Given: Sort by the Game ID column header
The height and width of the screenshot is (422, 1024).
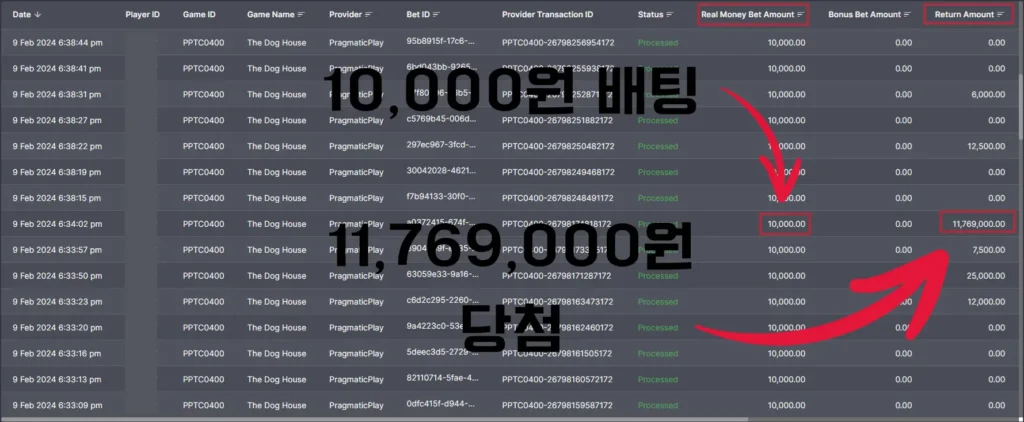Looking at the screenshot, I should 197,14.
